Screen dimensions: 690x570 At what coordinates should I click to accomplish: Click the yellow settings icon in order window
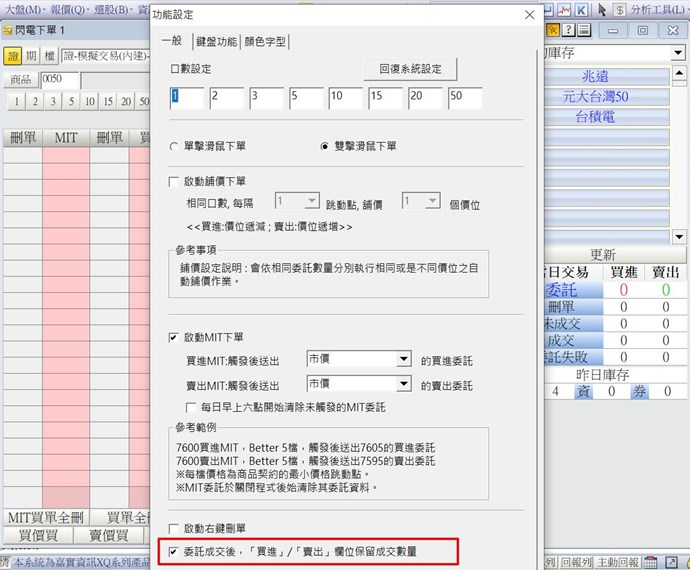[x=553, y=30]
